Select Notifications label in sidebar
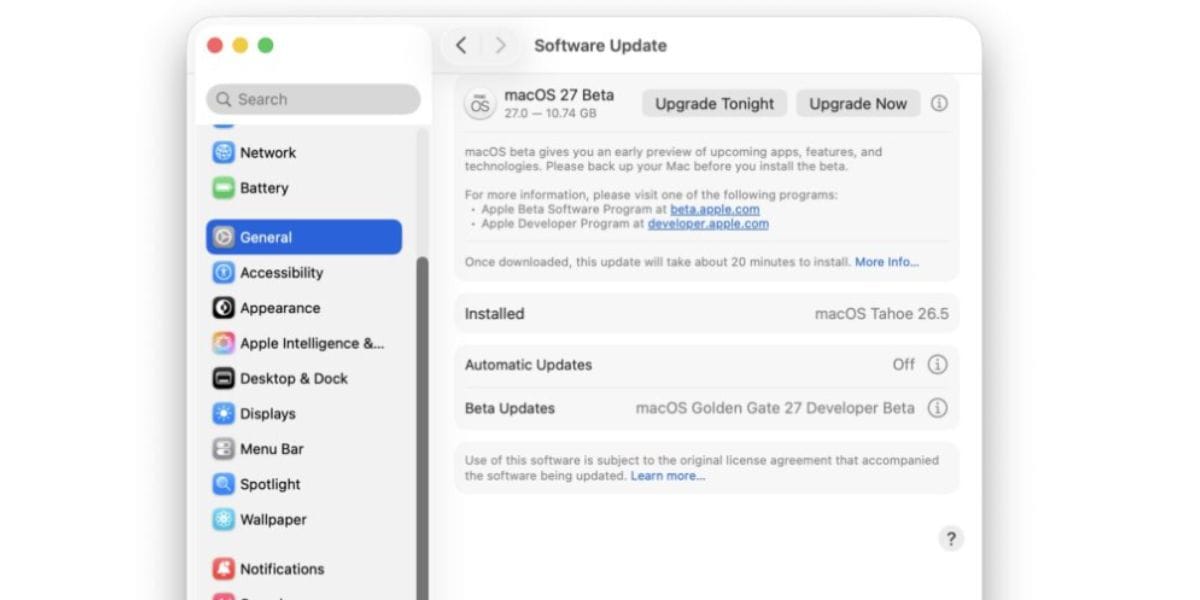The image size is (1200, 600). (282, 569)
